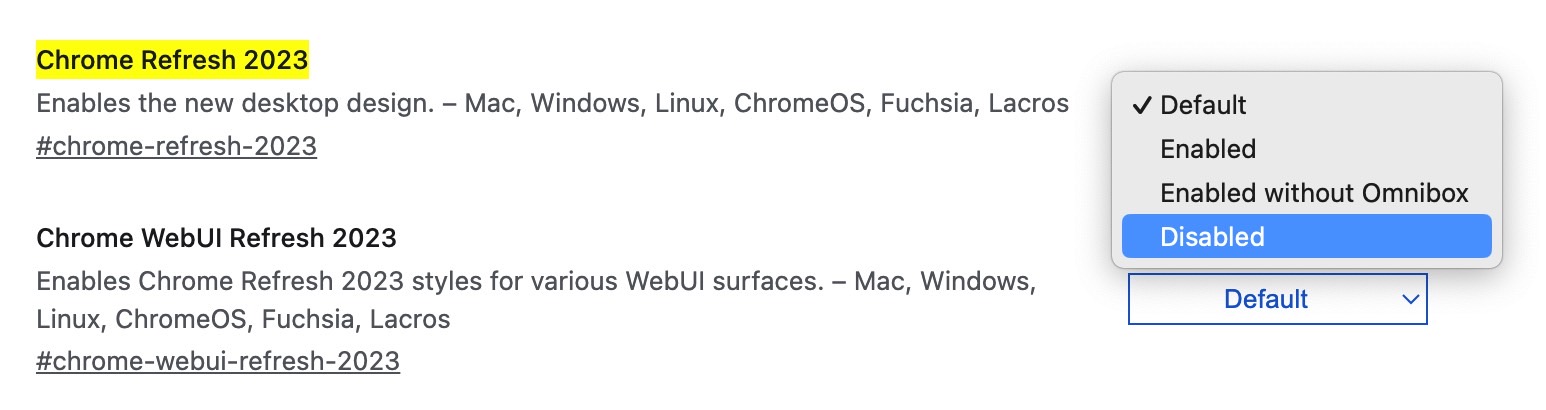Viewport: 1546px width, 410px height.
Task: Click the word Lacros in the first description
Action: pyautogui.click(x=1029, y=103)
